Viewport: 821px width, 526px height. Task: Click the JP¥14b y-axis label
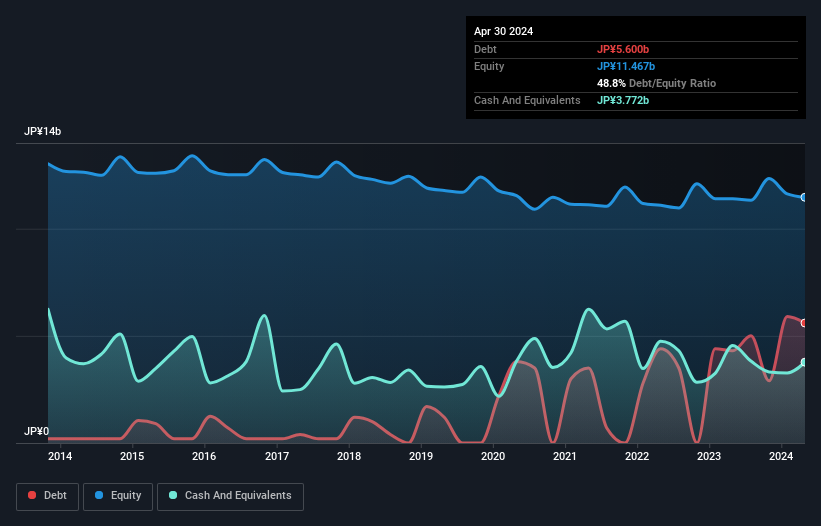42,131
